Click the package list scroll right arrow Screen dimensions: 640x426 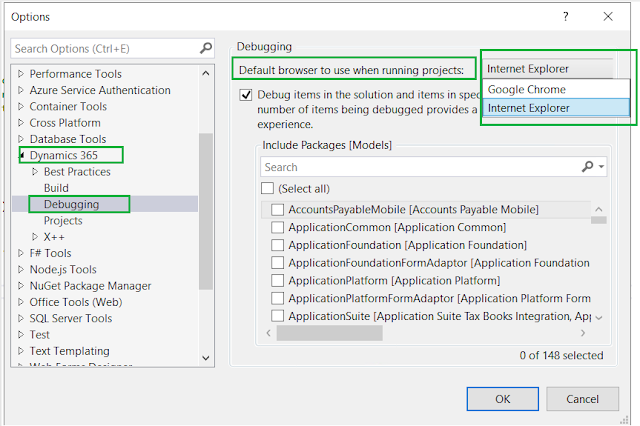583,333
